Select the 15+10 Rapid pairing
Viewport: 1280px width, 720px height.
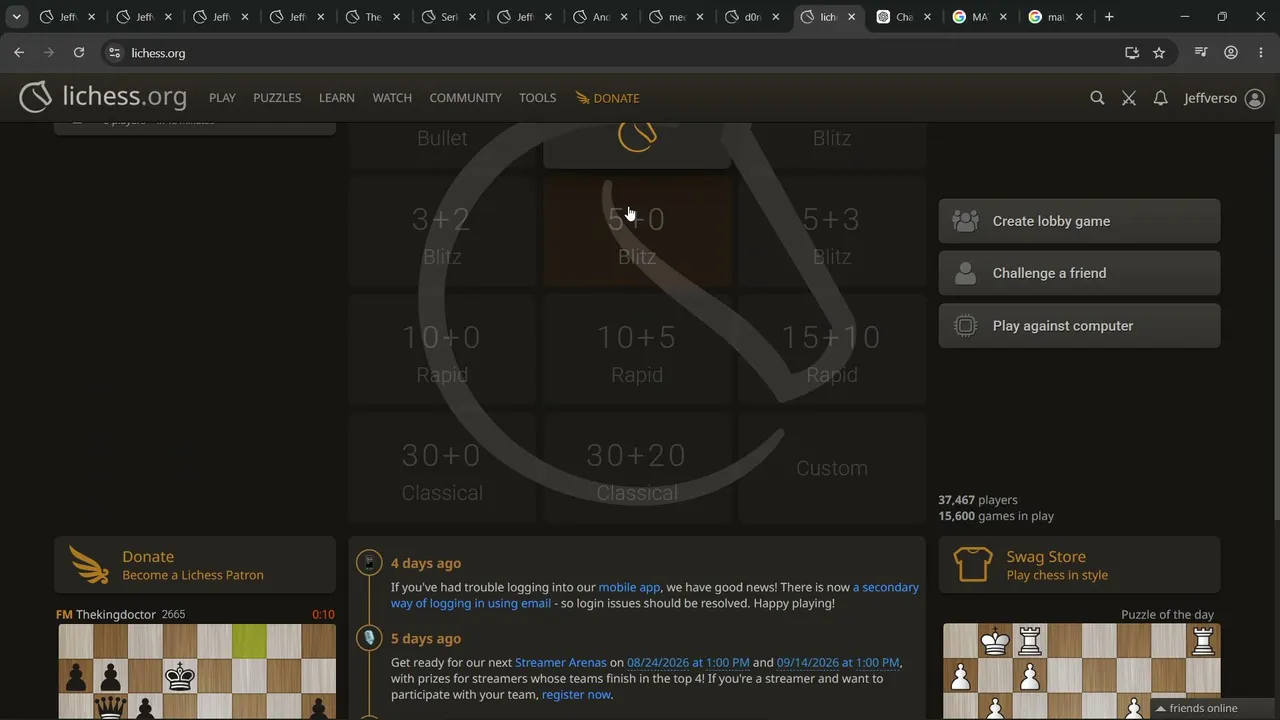point(832,350)
